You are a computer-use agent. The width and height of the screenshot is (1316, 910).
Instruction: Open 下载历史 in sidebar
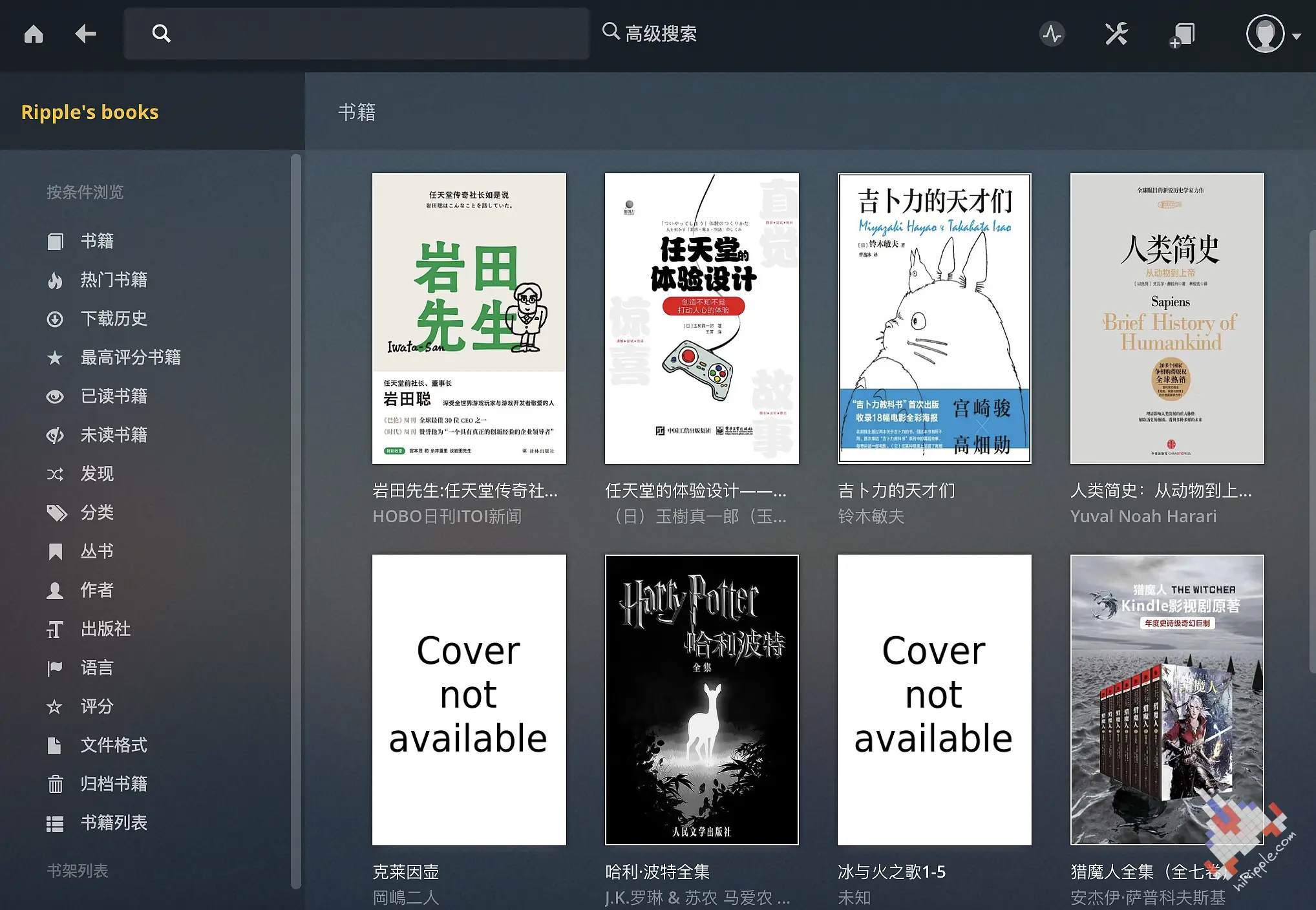point(114,319)
